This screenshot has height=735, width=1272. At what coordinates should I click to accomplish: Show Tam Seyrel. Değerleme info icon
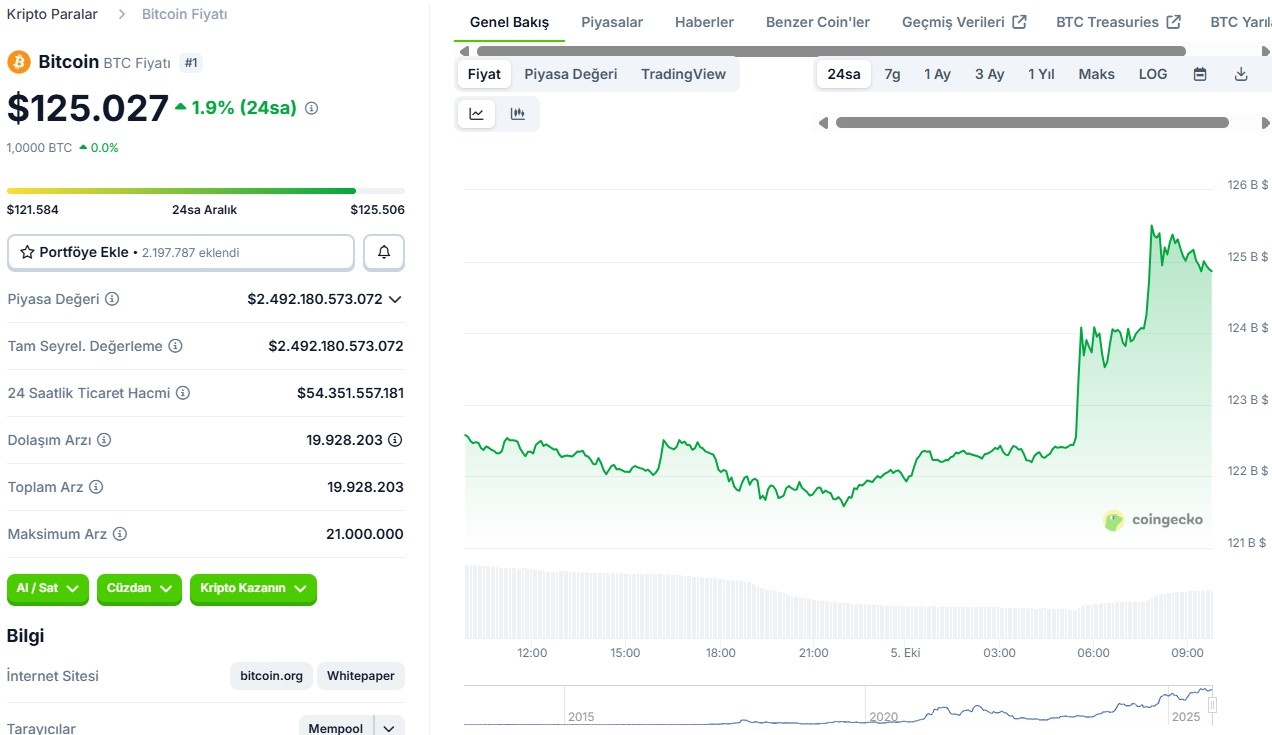click(x=175, y=346)
